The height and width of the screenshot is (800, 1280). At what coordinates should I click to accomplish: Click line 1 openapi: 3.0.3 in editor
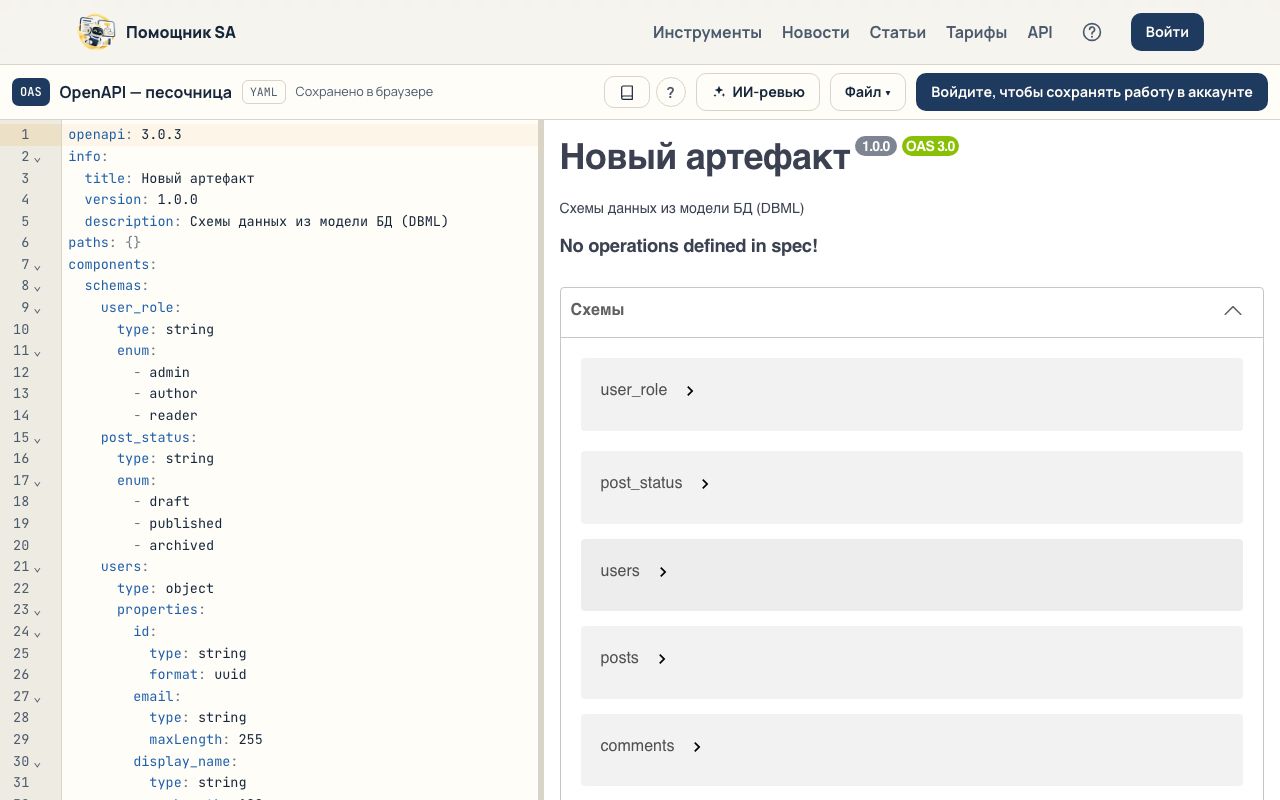tap(125, 134)
